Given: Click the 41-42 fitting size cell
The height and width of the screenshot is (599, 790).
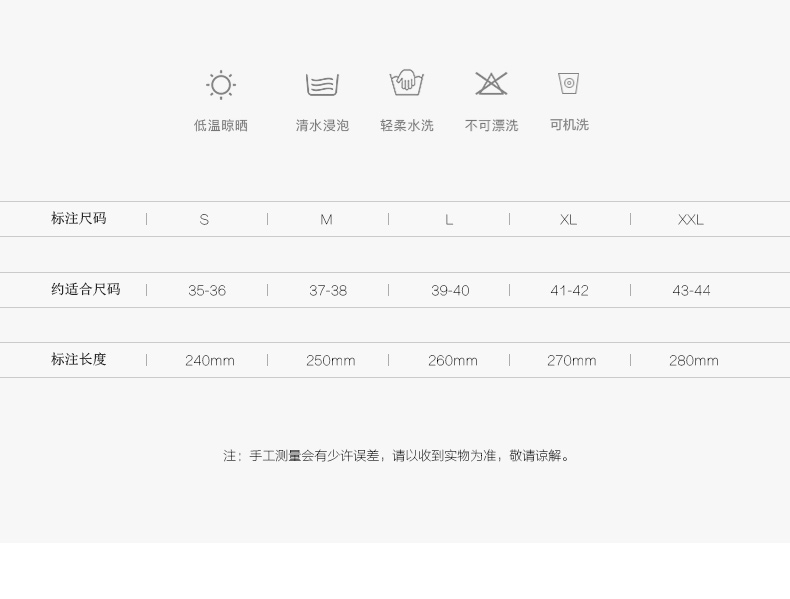Looking at the screenshot, I should click(569, 291).
